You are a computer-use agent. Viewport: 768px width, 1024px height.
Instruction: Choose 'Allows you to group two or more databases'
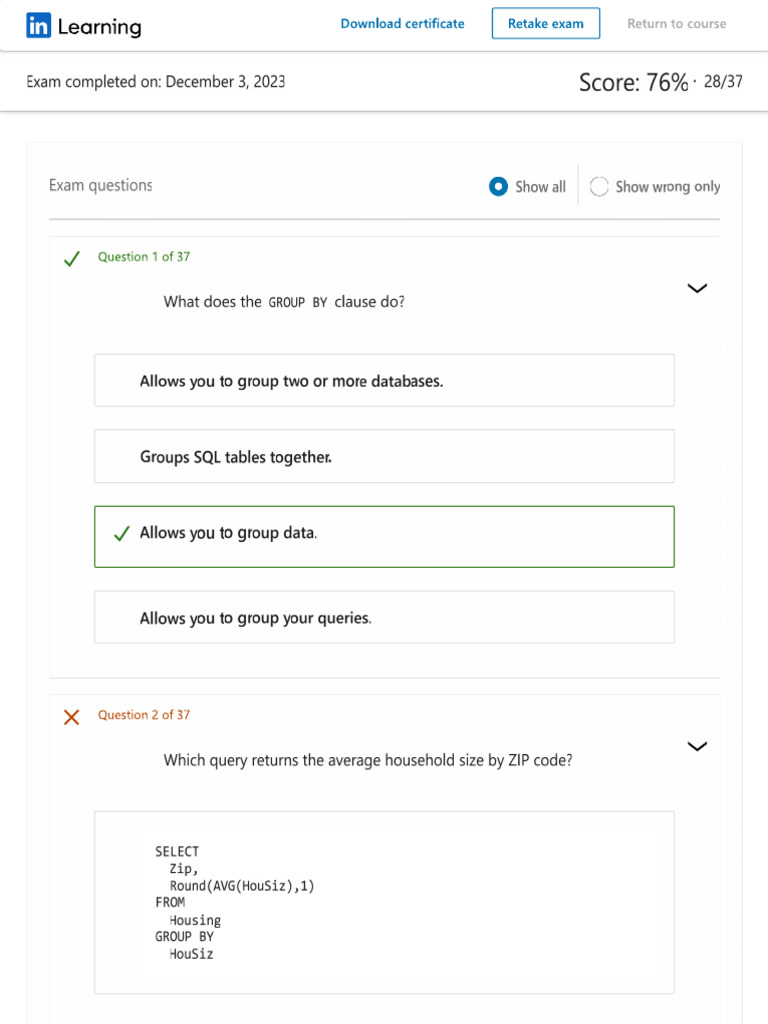384,381
